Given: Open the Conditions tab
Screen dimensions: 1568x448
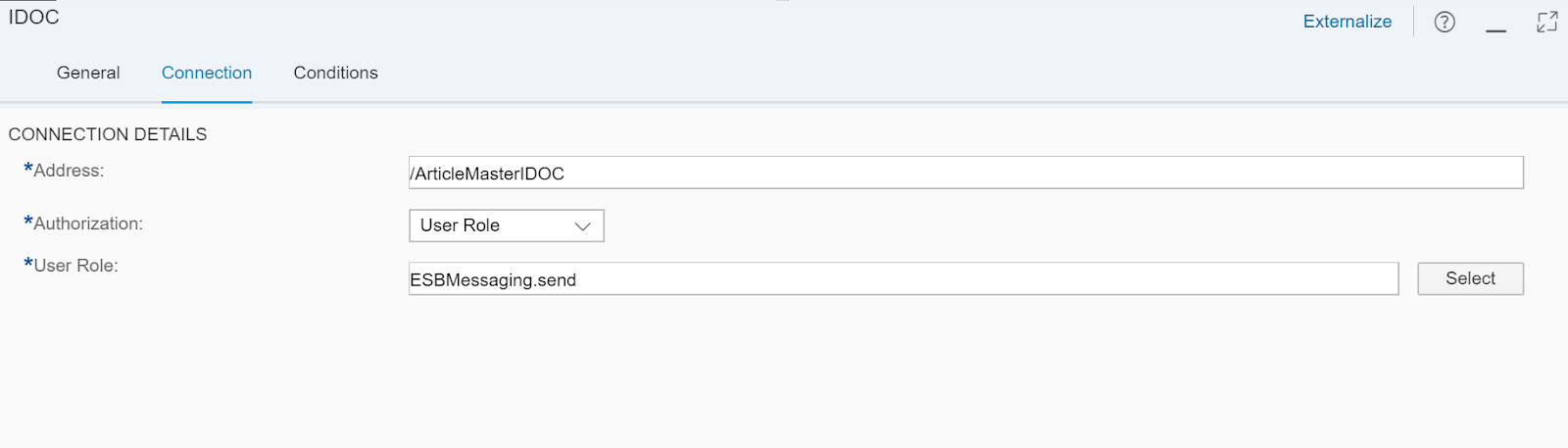Looking at the screenshot, I should click(335, 73).
